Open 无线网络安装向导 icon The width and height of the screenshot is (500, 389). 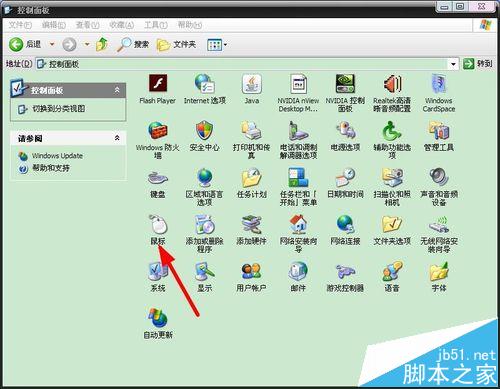439,224
